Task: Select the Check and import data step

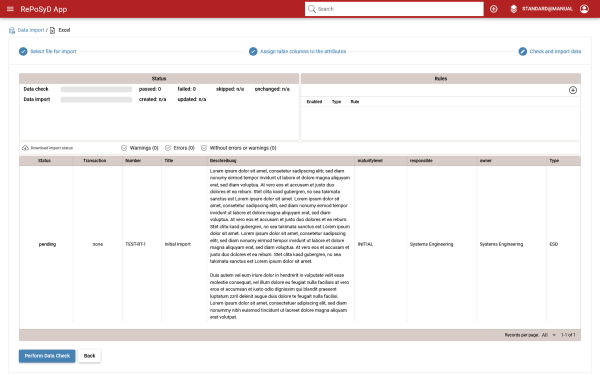Action: [x=549, y=51]
